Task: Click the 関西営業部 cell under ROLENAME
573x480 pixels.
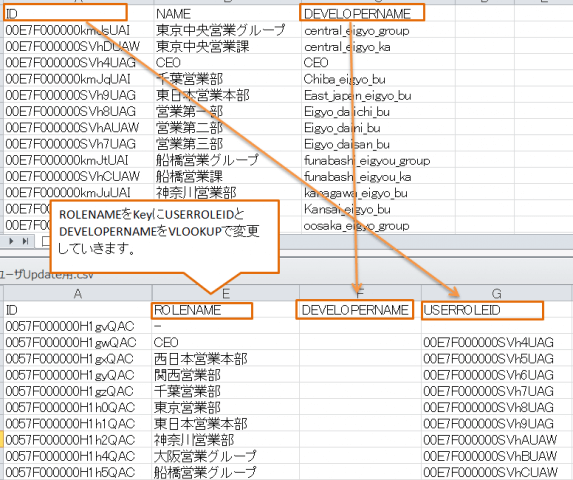Action: click(225, 375)
